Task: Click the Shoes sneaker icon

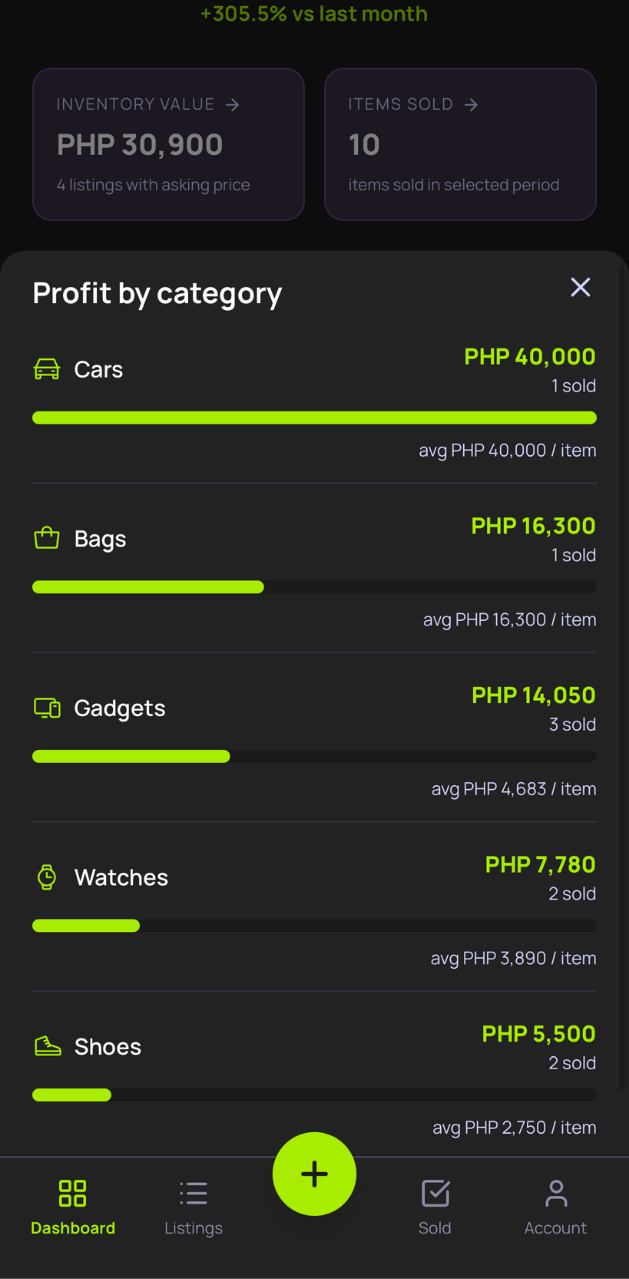Action: (46, 1046)
